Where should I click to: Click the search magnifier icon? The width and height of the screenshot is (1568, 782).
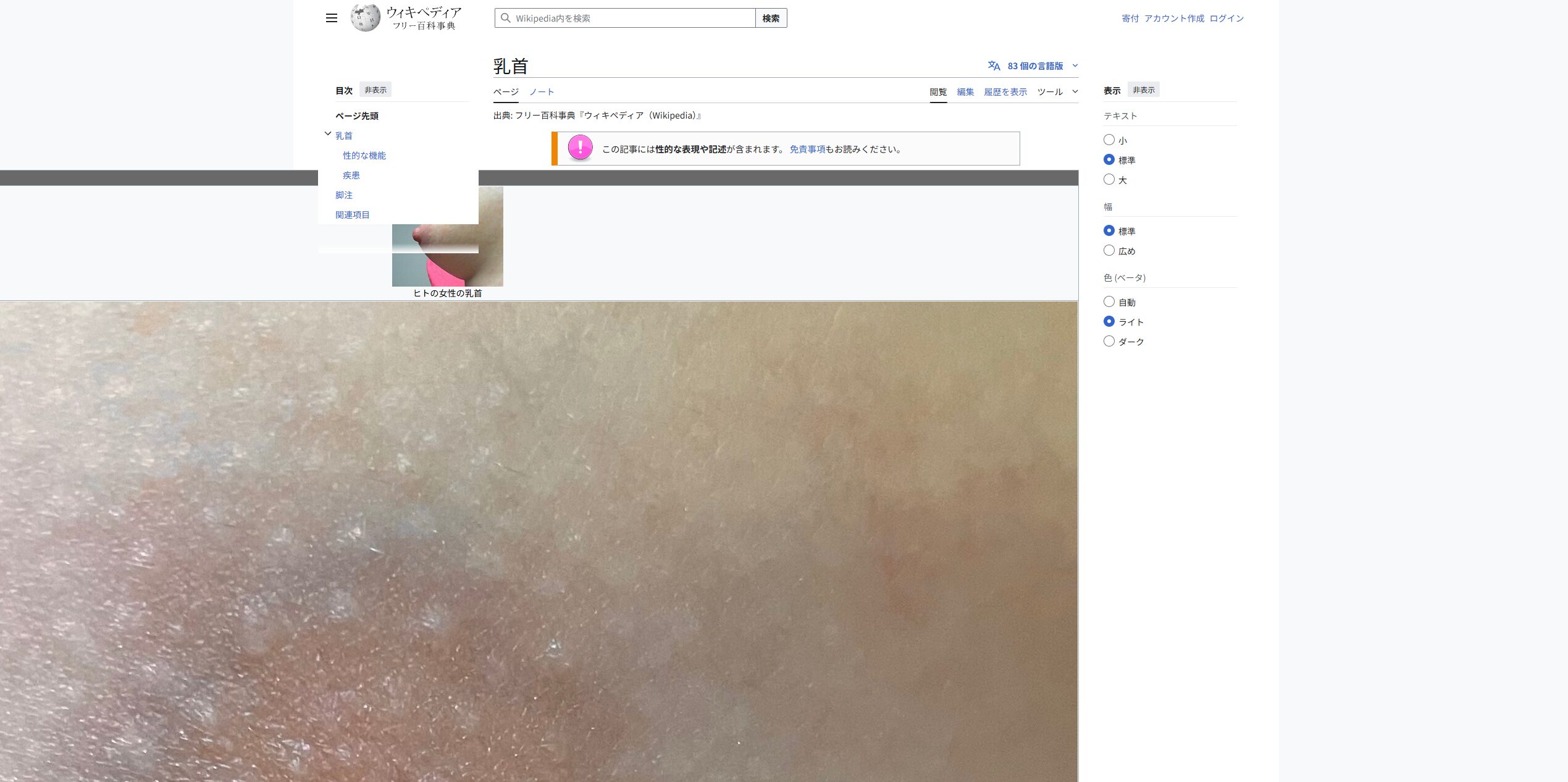pos(505,18)
